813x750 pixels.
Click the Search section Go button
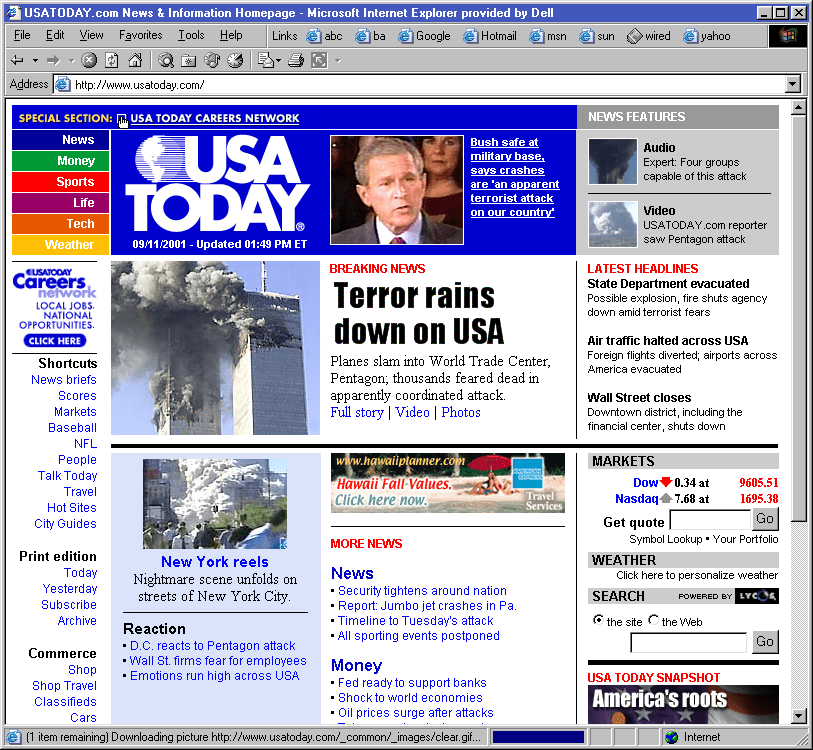click(765, 642)
